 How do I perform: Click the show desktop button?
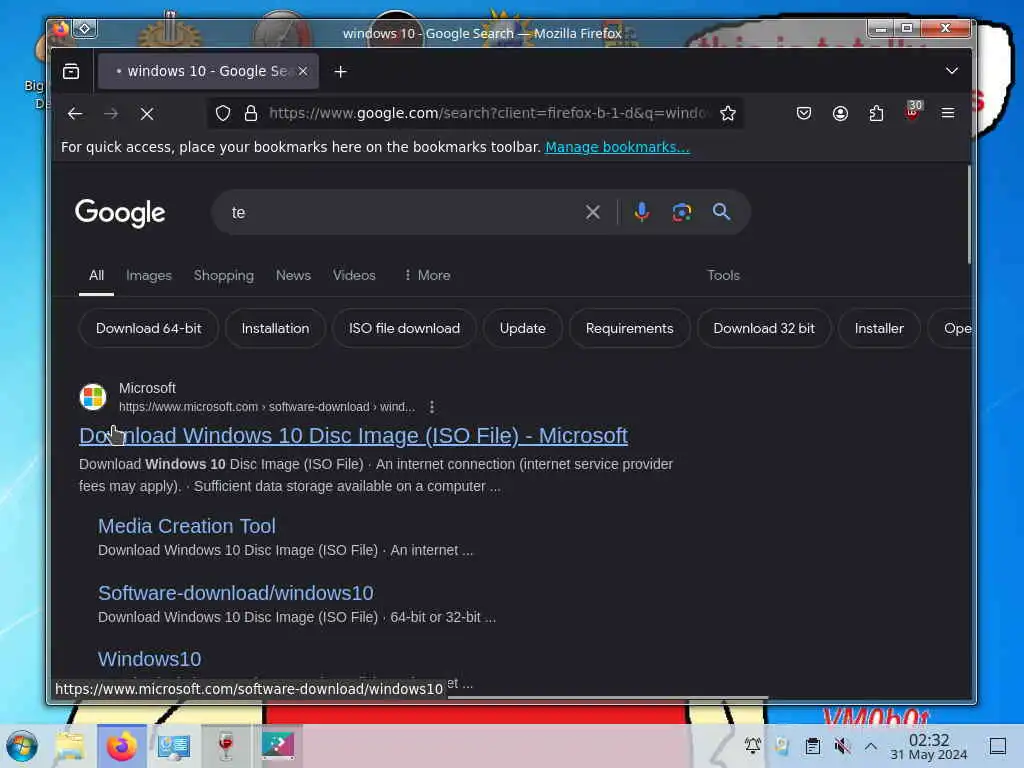pyautogui.click(x=998, y=746)
